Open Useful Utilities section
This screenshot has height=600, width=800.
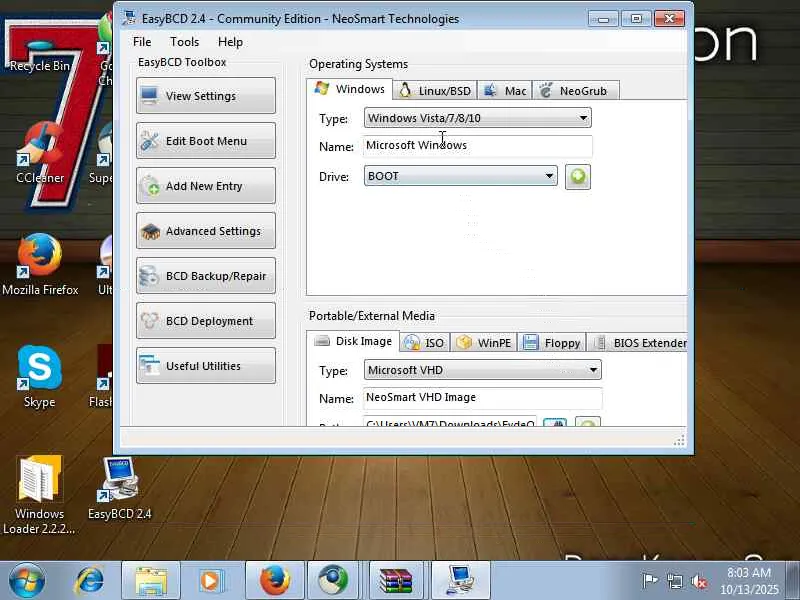pos(206,365)
